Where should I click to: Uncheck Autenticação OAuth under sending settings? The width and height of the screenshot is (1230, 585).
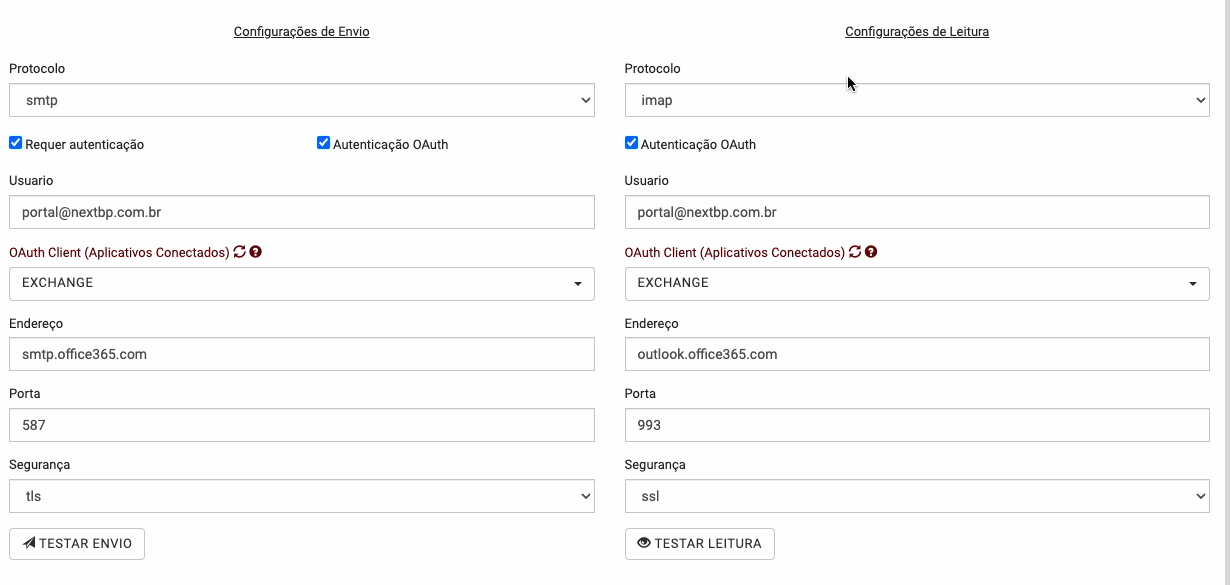coord(323,143)
